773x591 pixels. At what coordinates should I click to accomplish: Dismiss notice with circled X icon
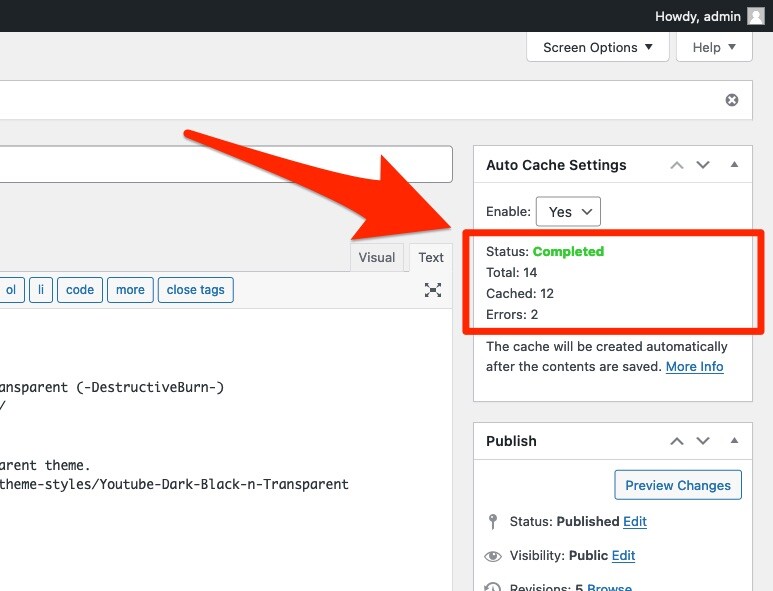(732, 100)
